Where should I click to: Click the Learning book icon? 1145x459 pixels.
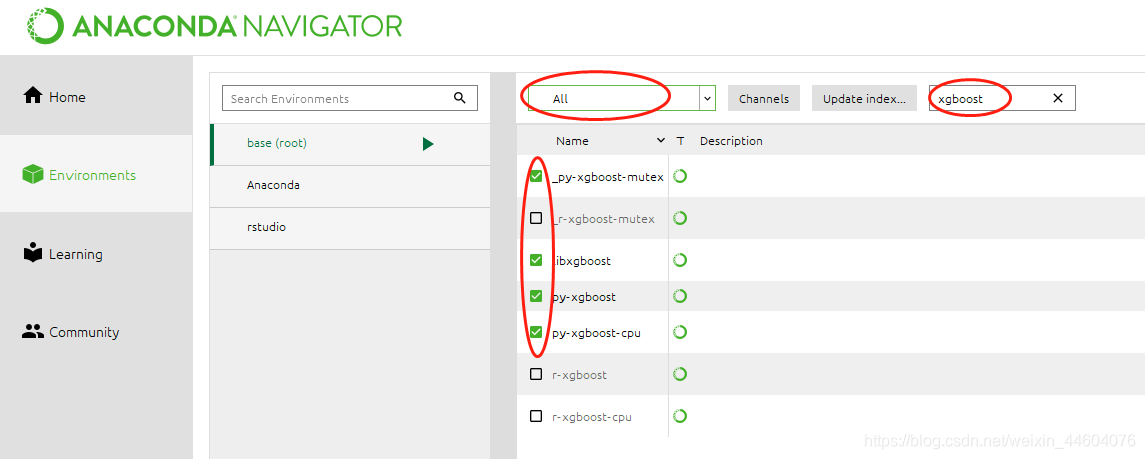point(33,253)
